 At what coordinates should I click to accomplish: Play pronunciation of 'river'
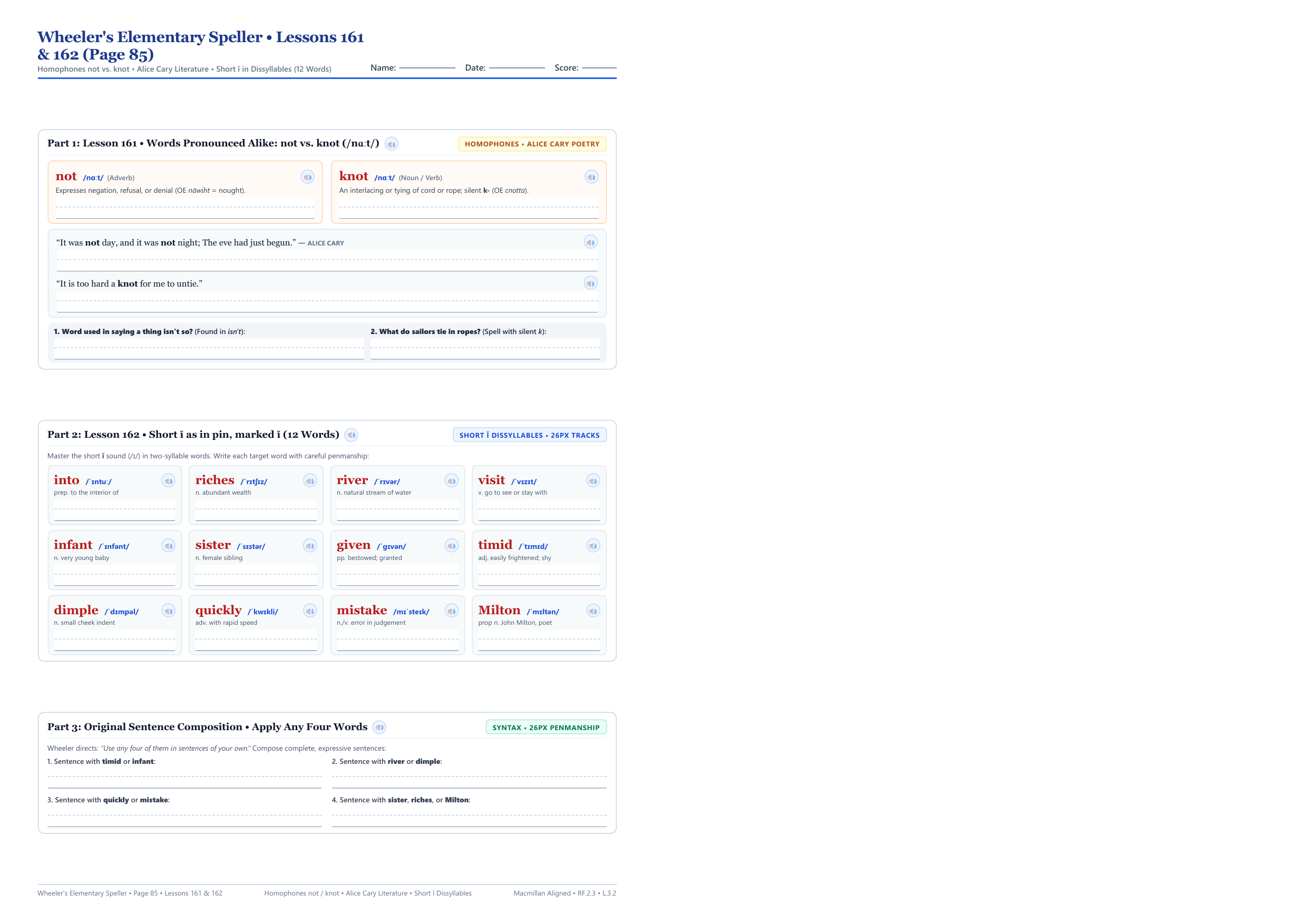tap(452, 481)
